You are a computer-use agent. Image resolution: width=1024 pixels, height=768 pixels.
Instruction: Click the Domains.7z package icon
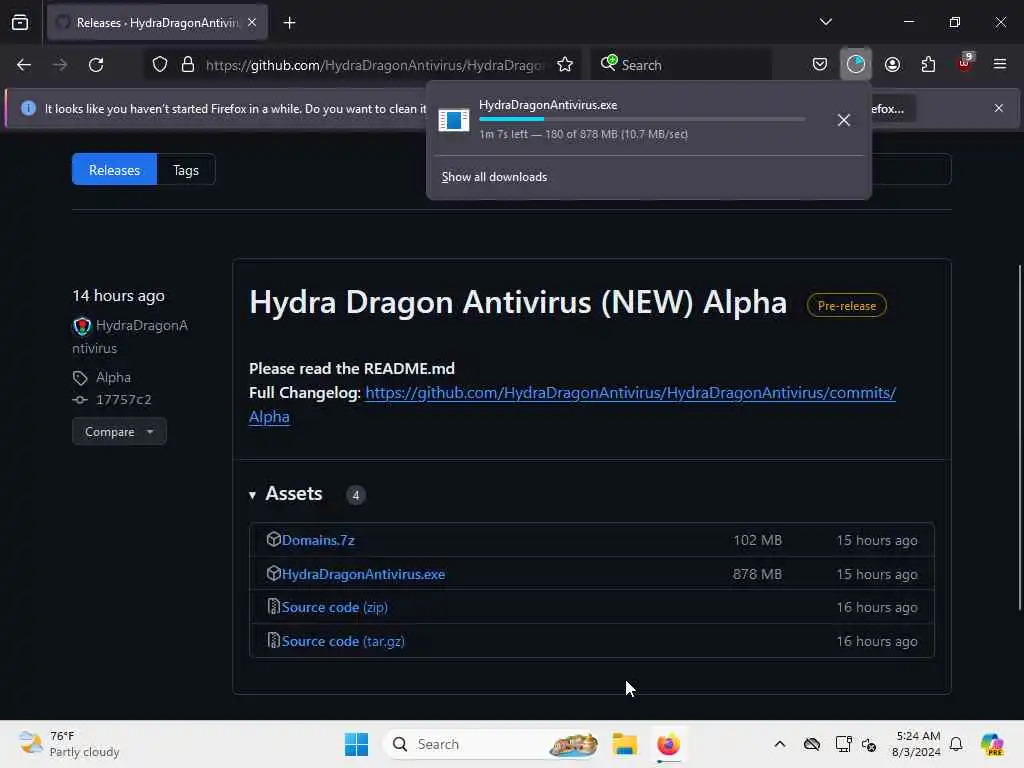click(274, 539)
